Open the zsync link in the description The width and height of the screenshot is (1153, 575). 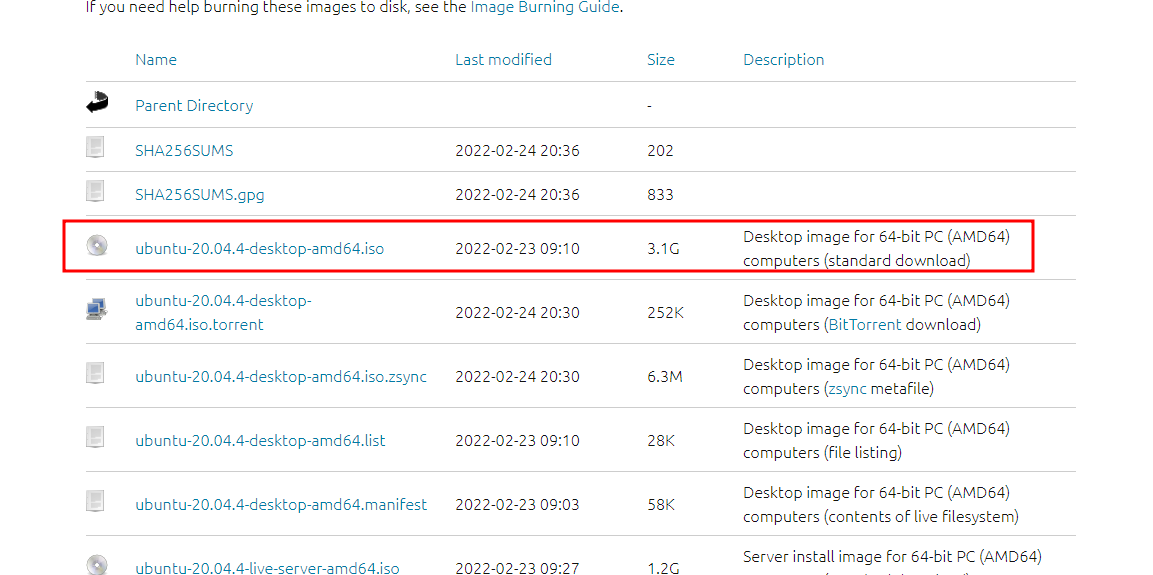(848, 388)
